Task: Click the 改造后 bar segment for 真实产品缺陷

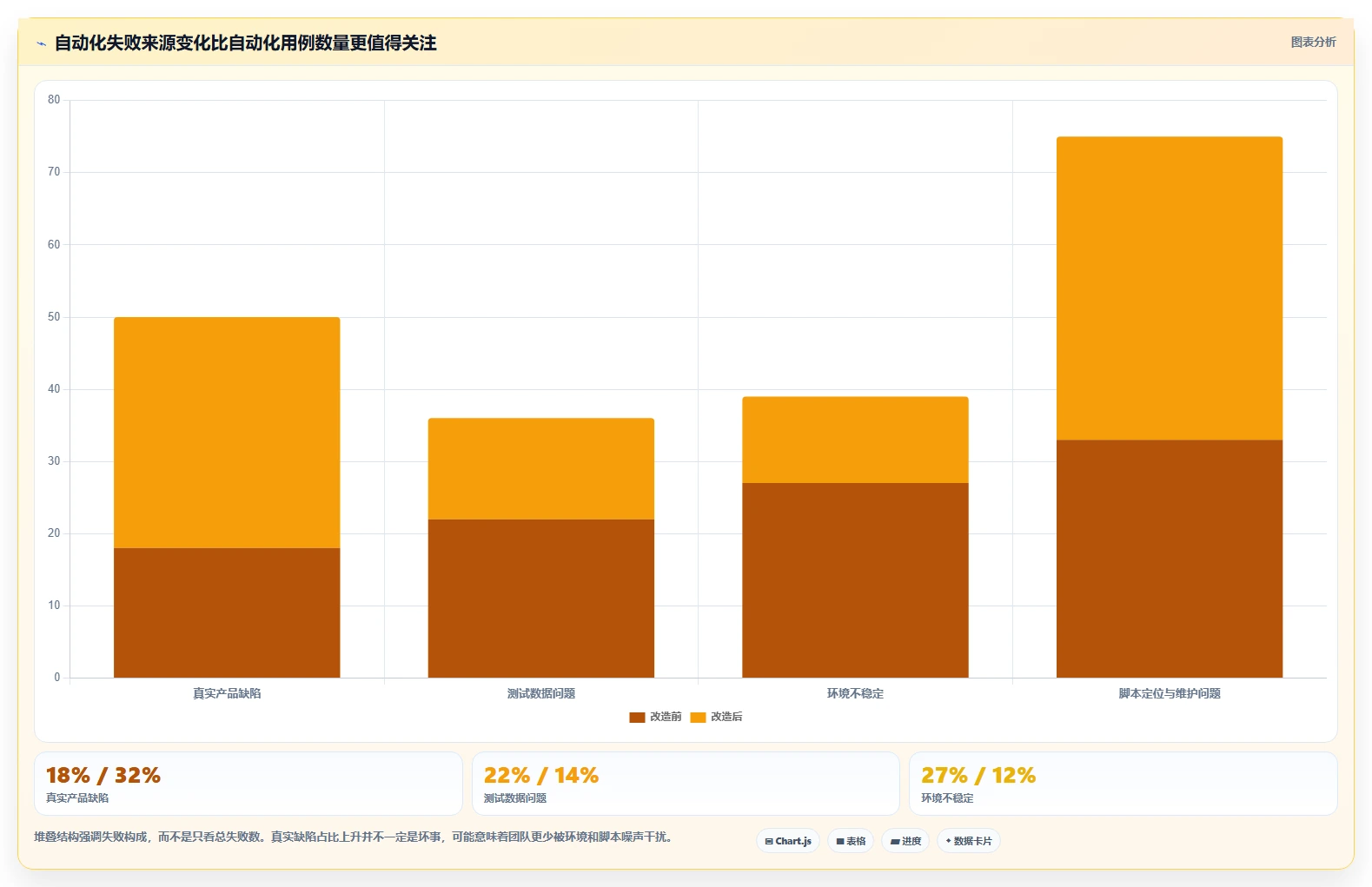Action: (x=227, y=433)
